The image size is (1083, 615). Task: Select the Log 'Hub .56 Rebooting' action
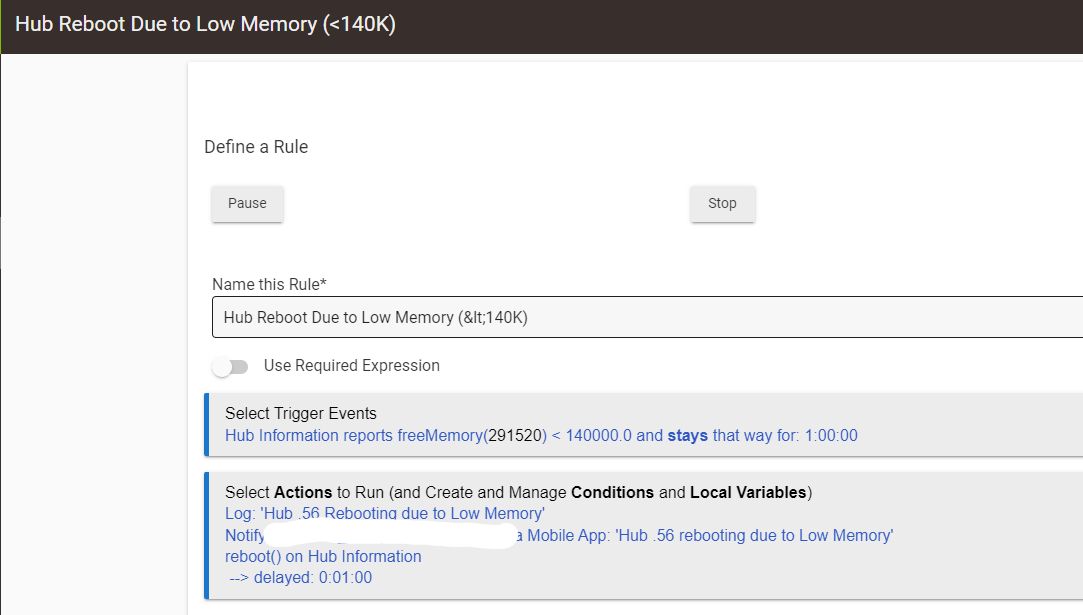pyautogui.click(x=384, y=514)
